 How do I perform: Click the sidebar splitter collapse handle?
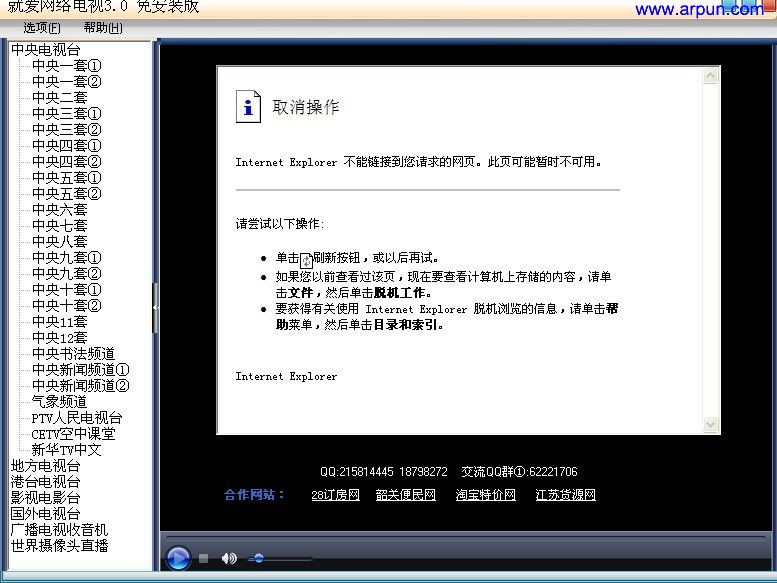[154, 294]
